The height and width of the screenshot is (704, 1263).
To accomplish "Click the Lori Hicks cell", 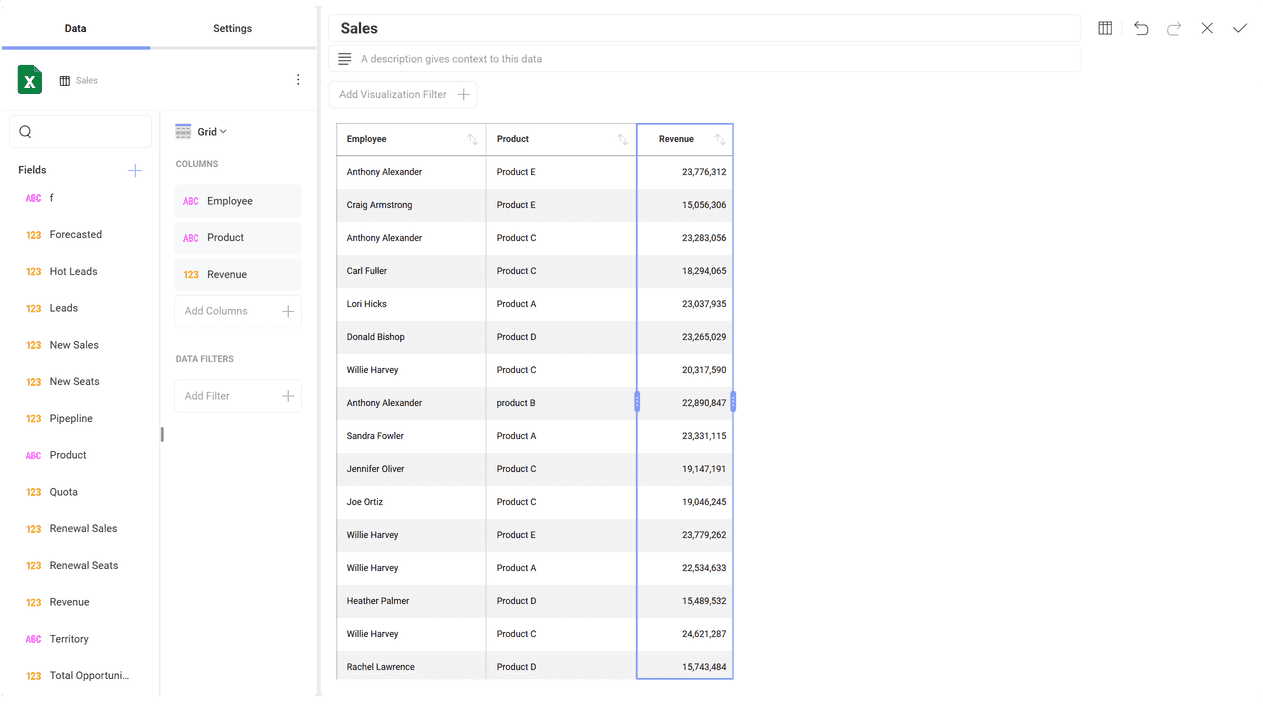I will 411,304.
